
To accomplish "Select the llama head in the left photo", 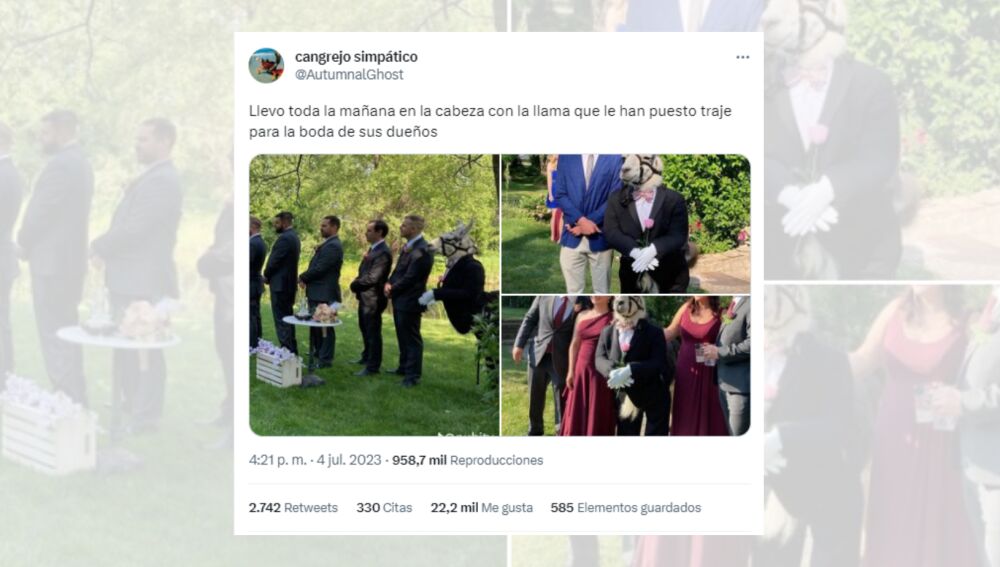I will tap(455, 242).
